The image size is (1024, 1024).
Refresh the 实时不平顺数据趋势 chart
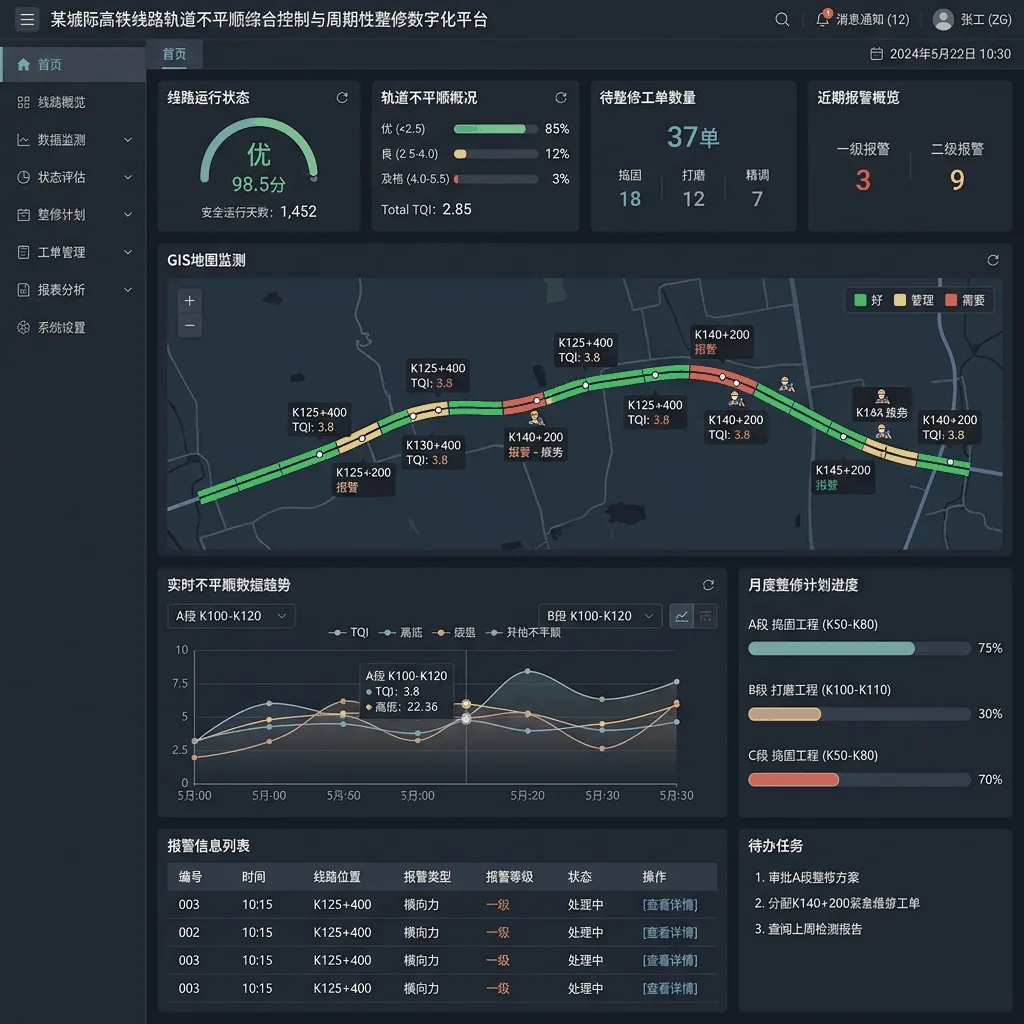point(708,585)
